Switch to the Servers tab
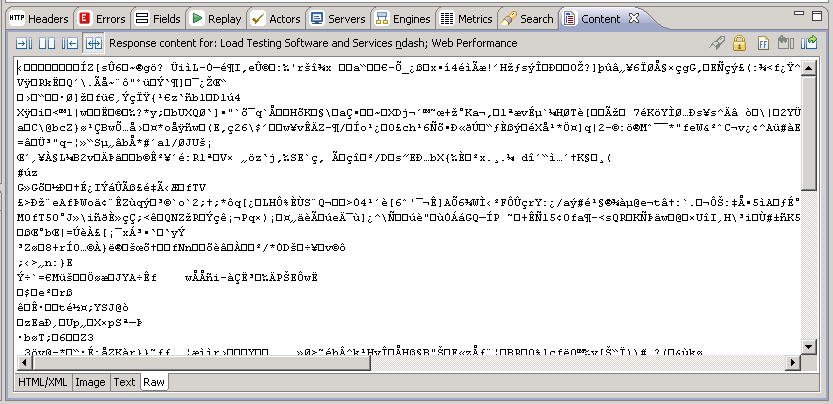Image resolution: width=833 pixels, height=404 pixels. tap(338, 19)
